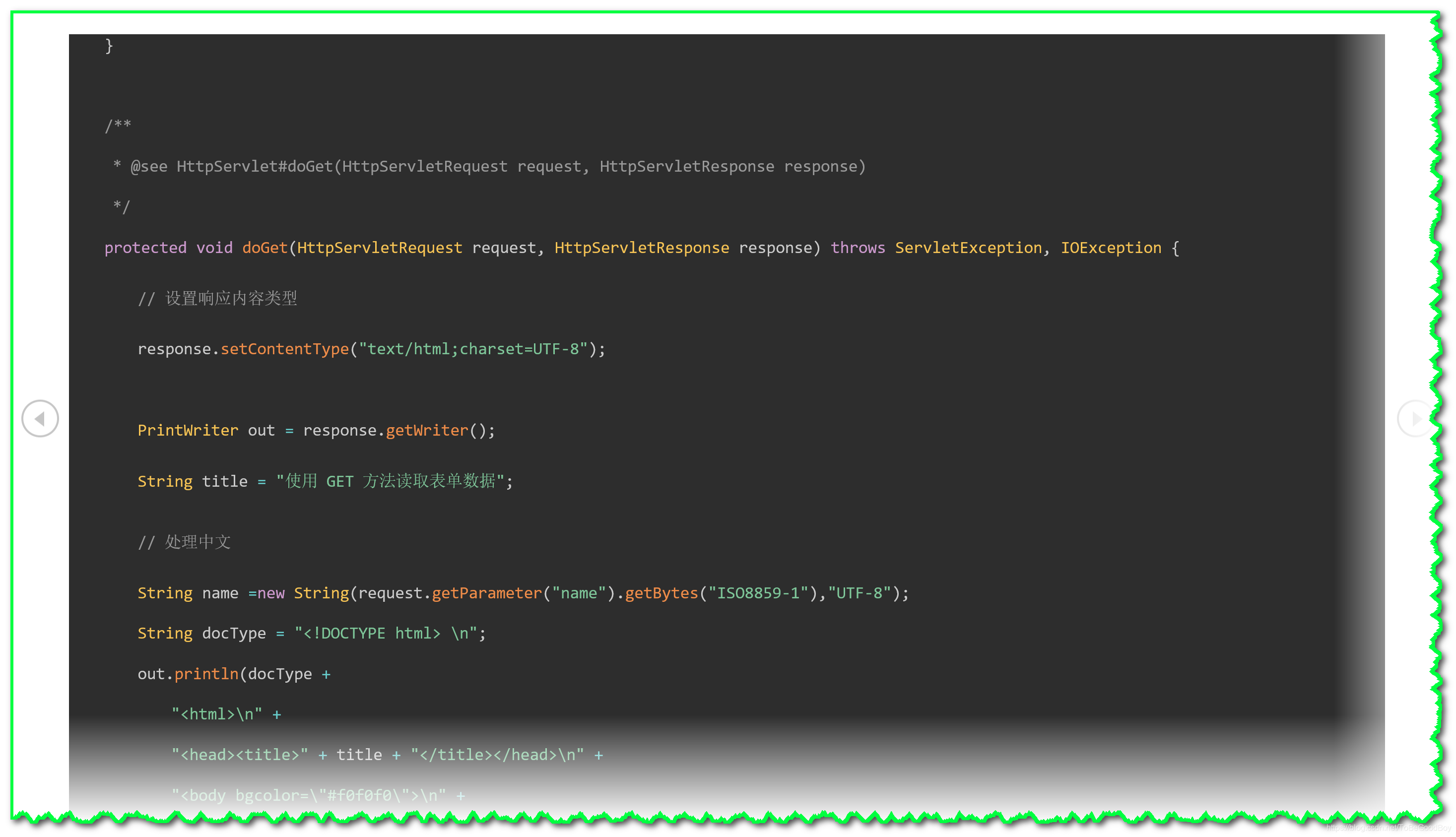Click the PrintWriter type keyword

point(188,431)
